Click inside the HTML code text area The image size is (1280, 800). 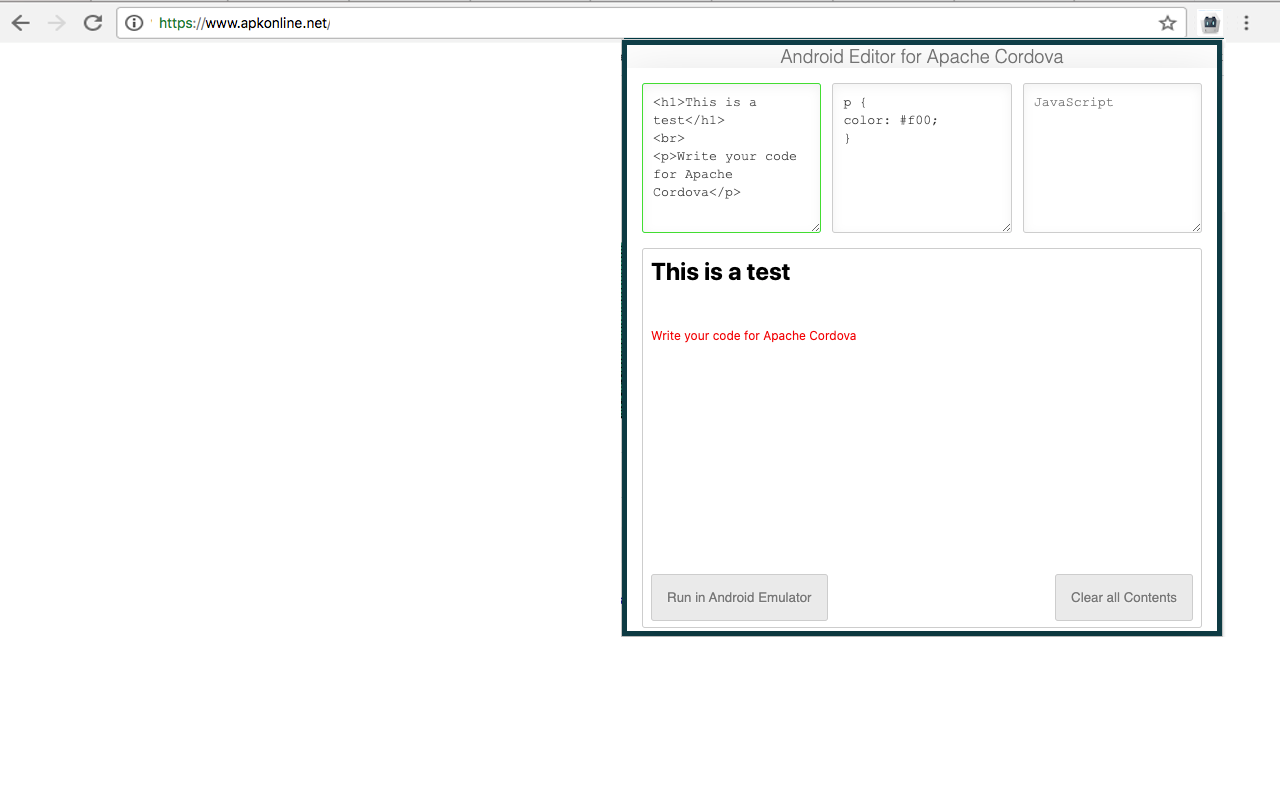[x=731, y=158]
